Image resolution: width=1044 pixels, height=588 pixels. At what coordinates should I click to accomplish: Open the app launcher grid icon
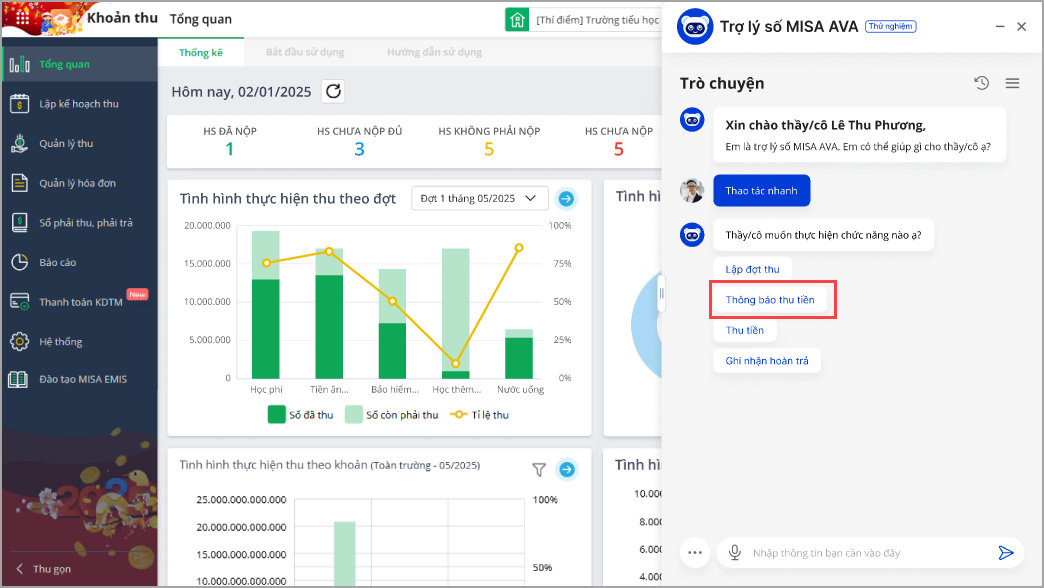click(x=23, y=19)
